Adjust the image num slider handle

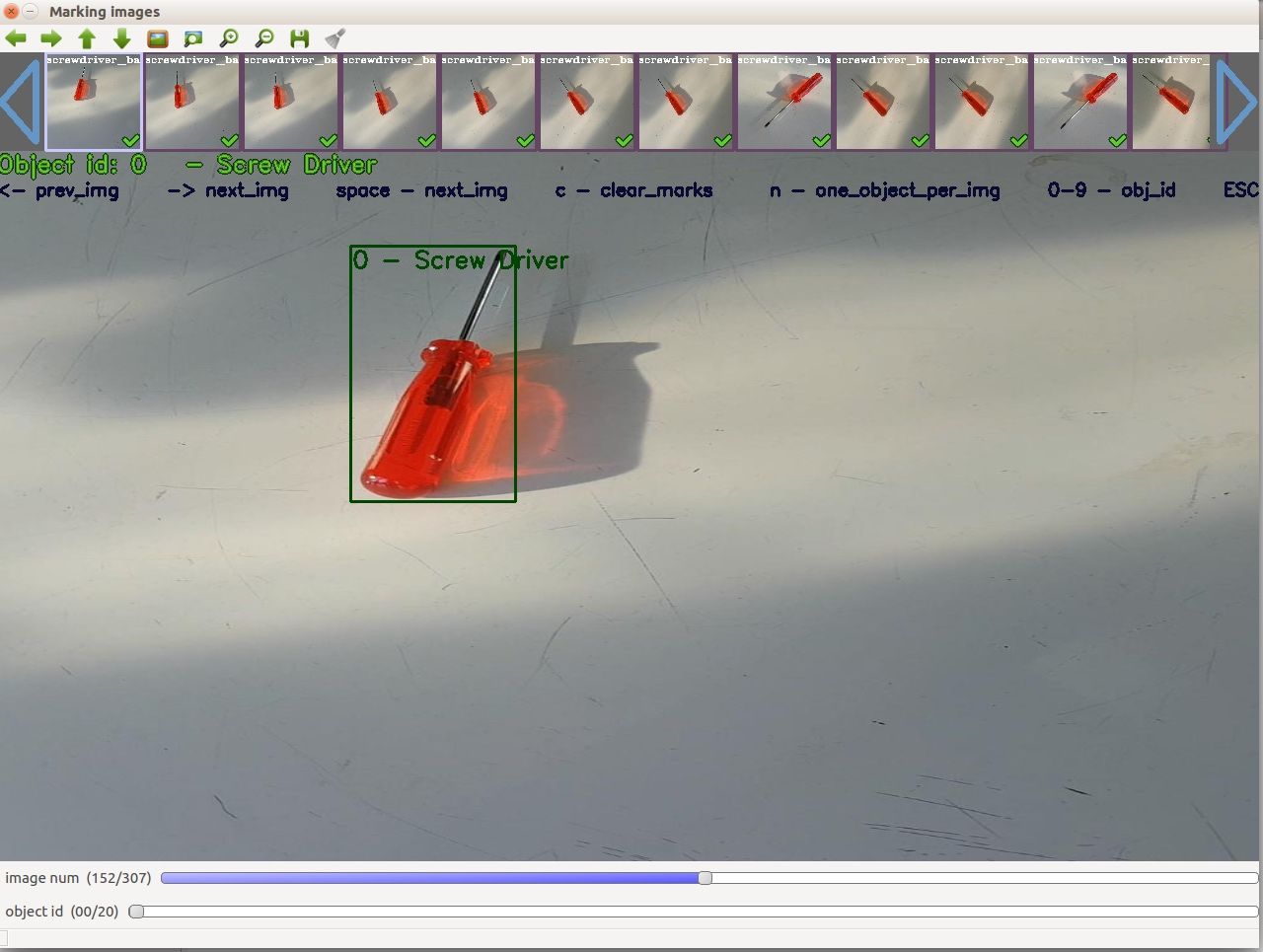point(705,878)
